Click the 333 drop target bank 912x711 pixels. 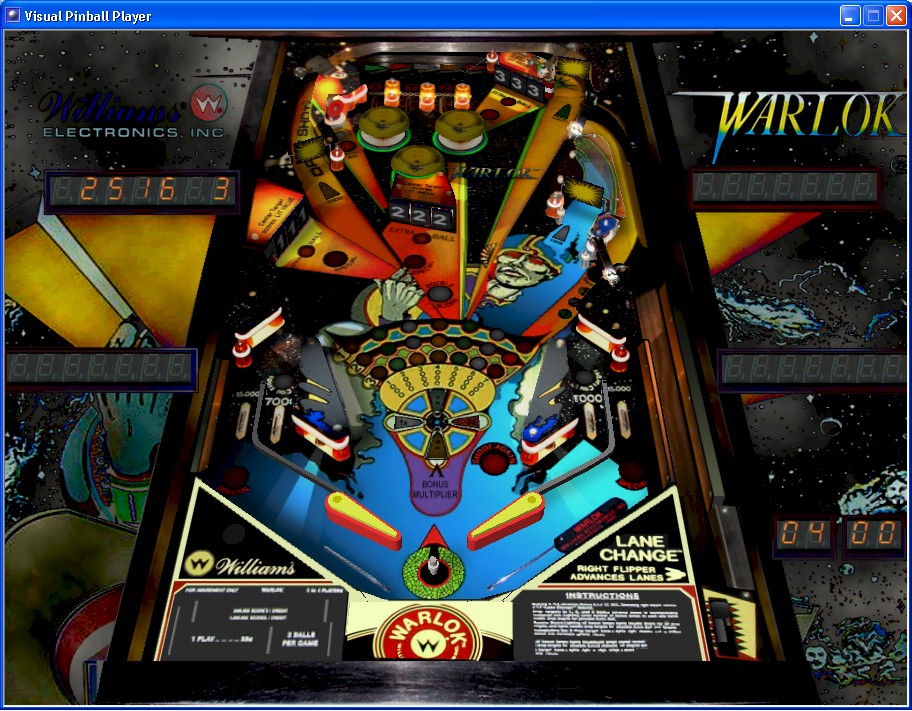[x=518, y=84]
